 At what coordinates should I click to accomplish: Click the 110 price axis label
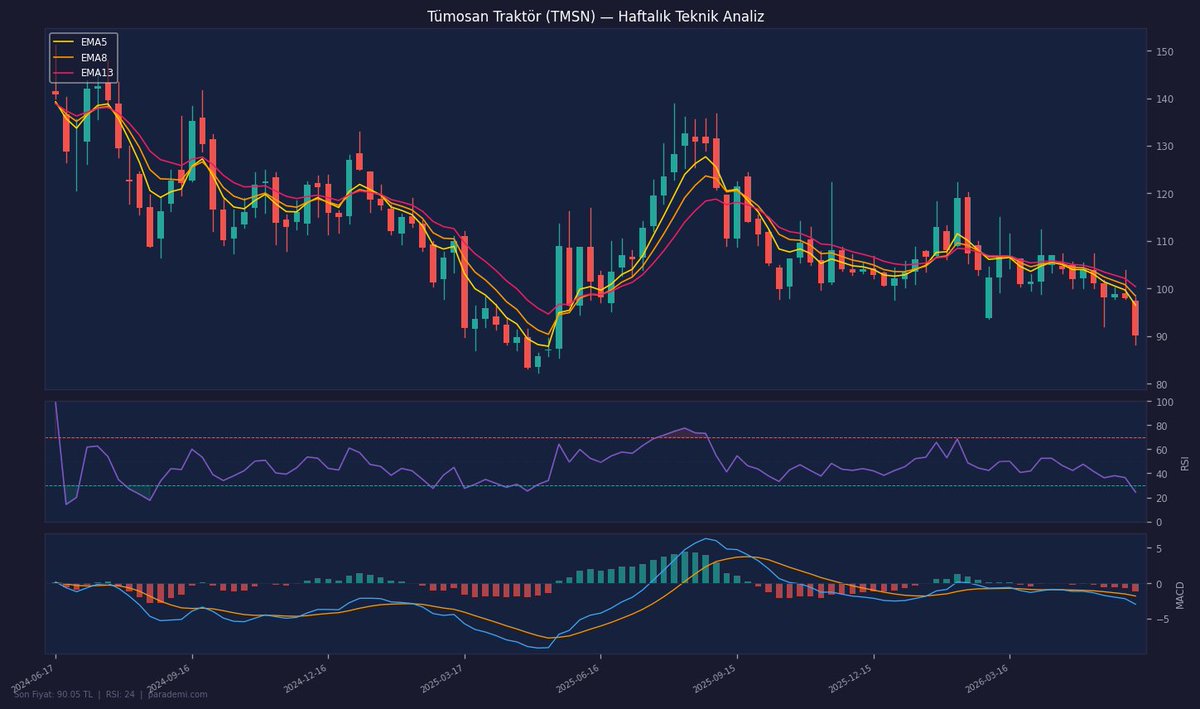pyautogui.click(x=1166, y=242)
